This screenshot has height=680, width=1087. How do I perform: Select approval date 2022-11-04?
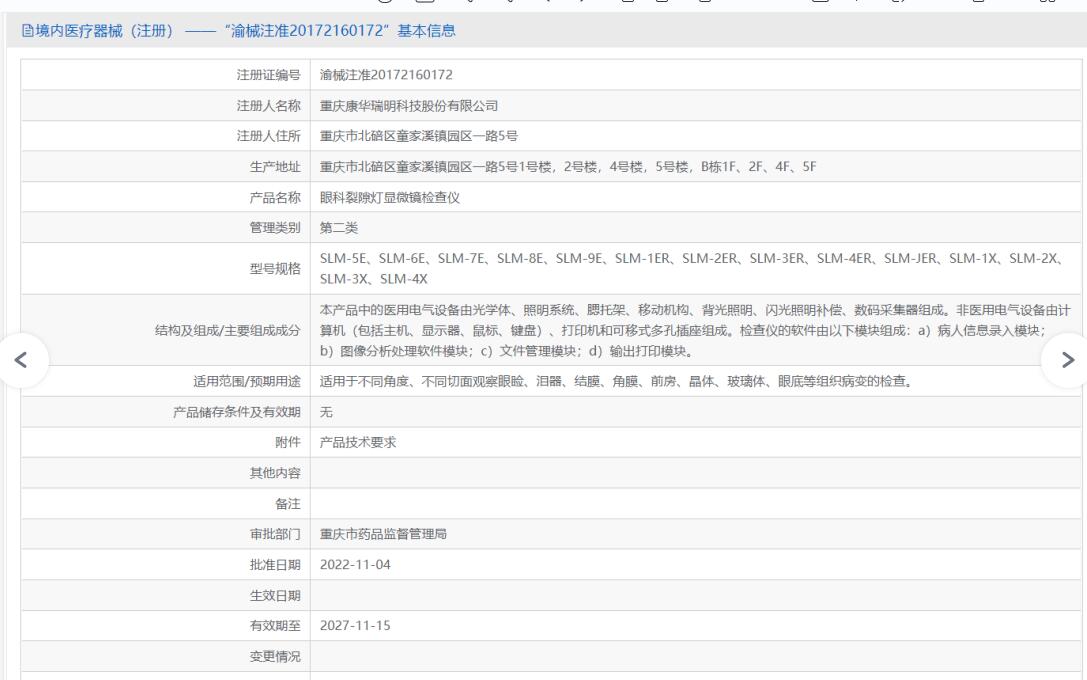point(355,565)
